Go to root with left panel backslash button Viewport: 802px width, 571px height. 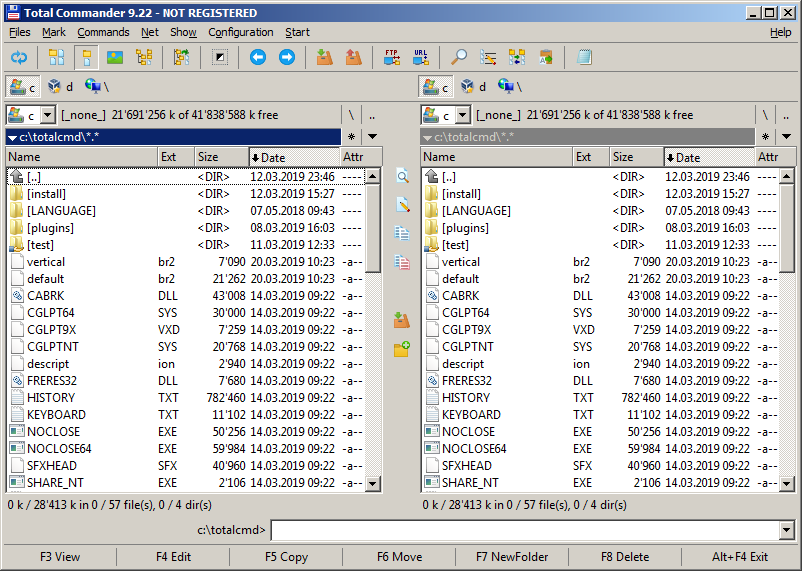click(351, 115)
